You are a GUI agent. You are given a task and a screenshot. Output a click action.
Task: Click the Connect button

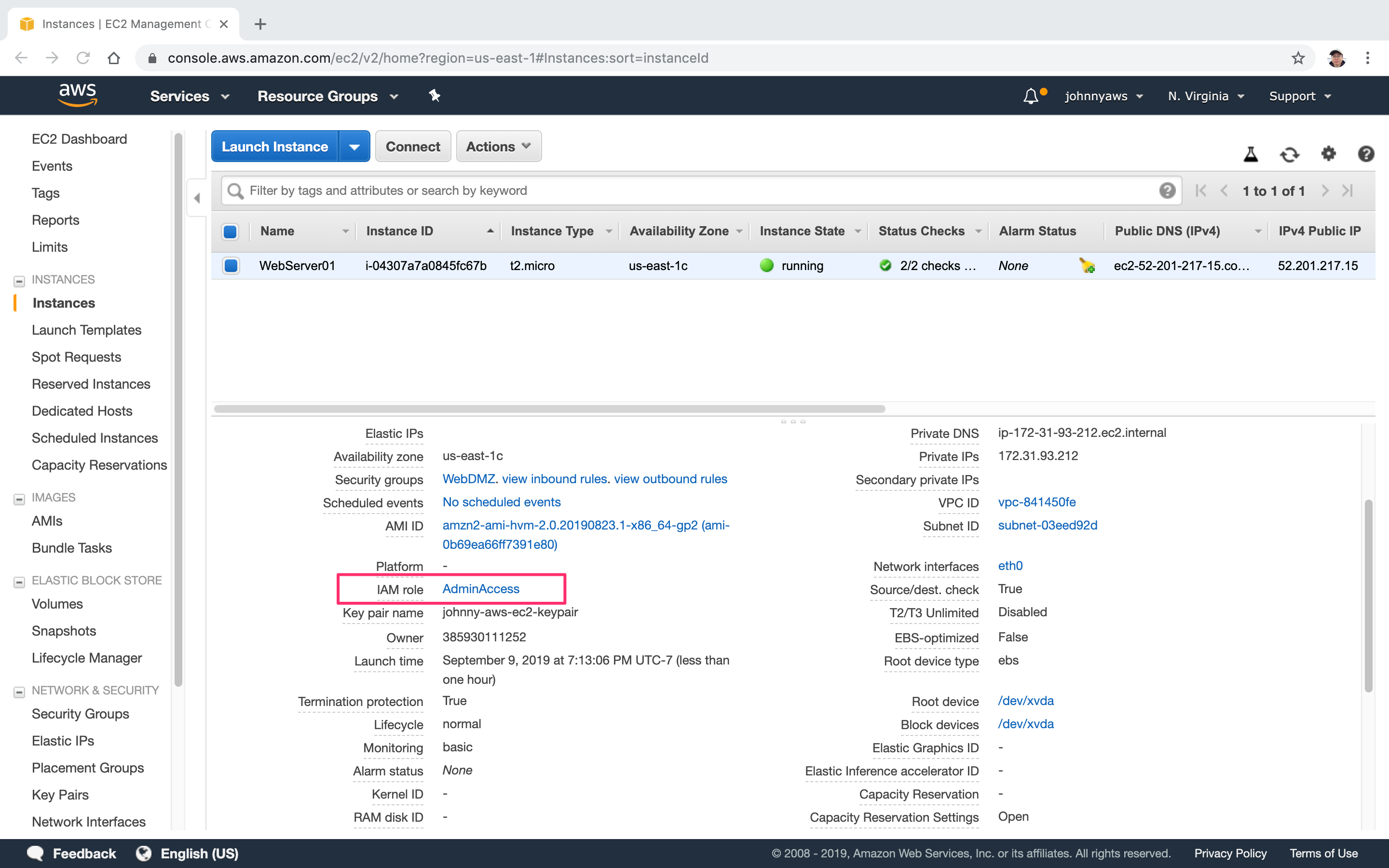(413, 147)
